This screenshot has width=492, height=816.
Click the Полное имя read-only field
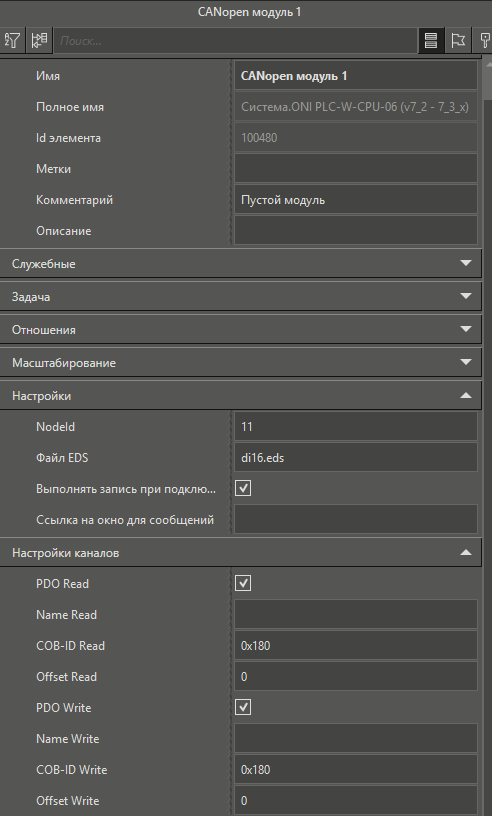(x=356, y=107)
